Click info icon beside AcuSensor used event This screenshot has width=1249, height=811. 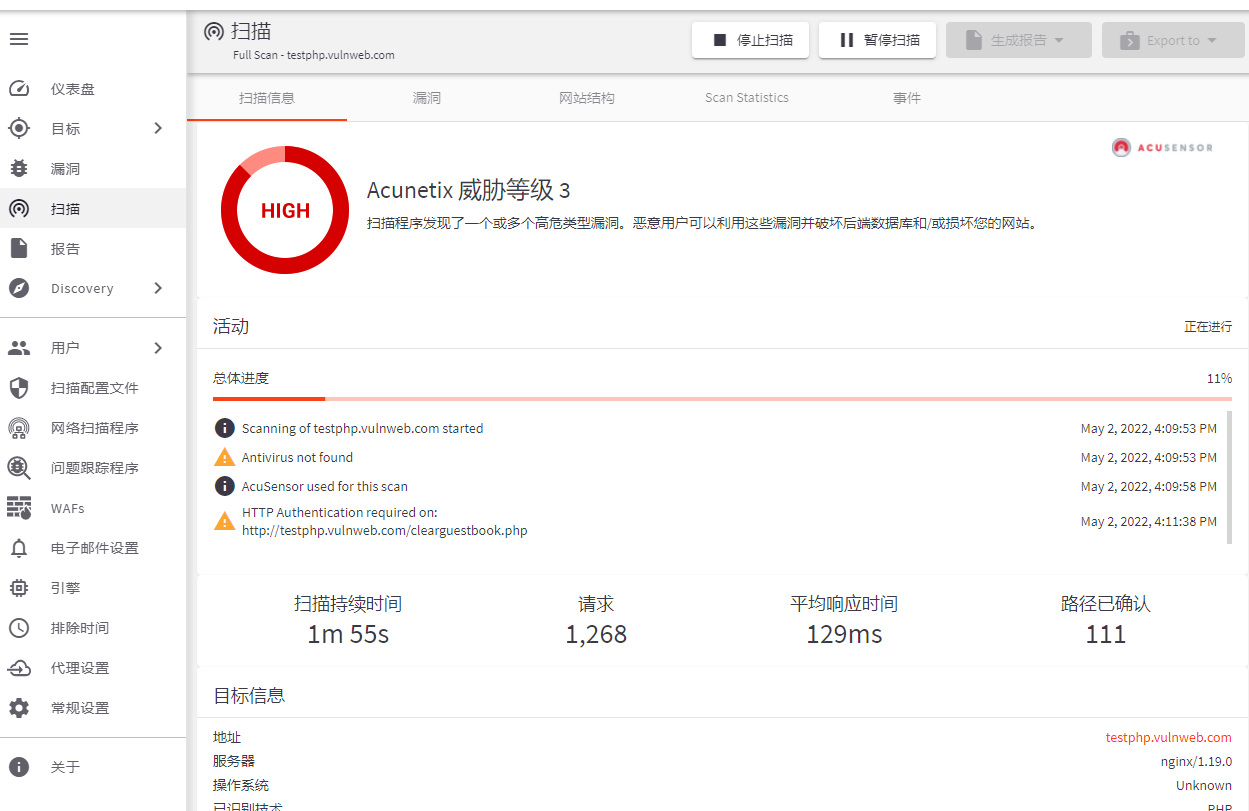tap(225, 486)
